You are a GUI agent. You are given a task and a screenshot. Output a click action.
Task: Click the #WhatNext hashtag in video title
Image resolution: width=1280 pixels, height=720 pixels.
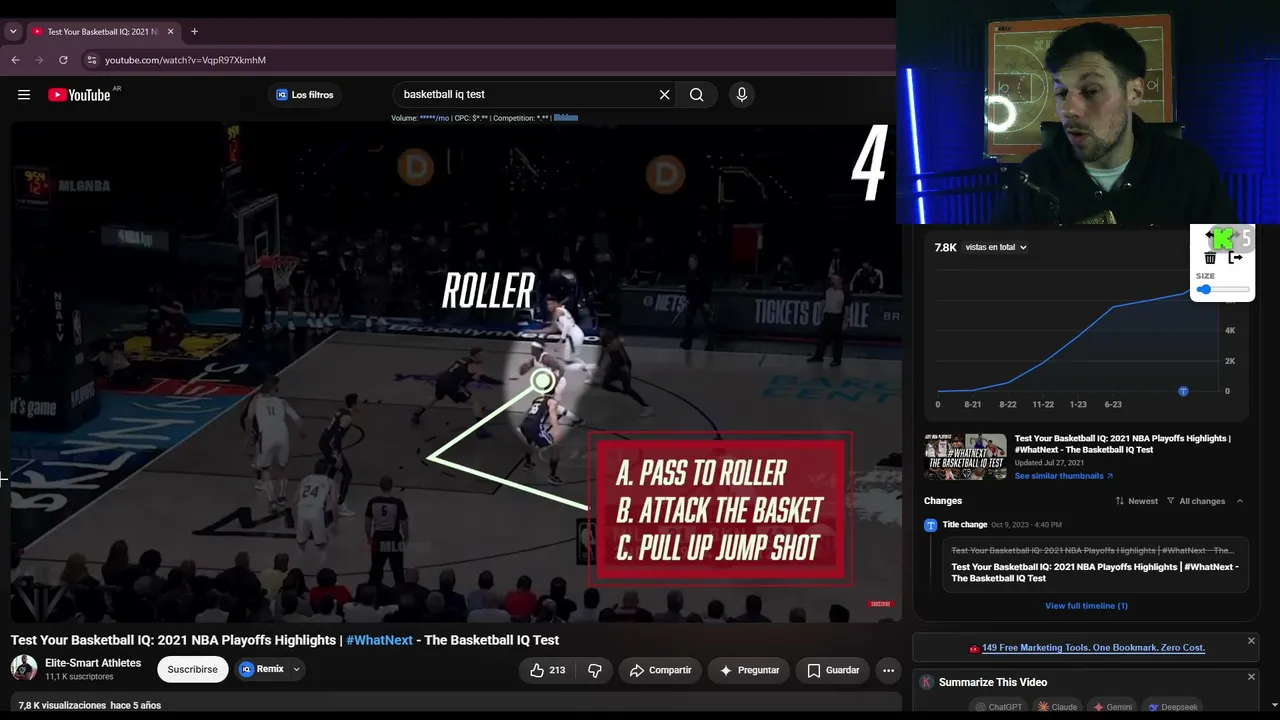click(379, 640)
